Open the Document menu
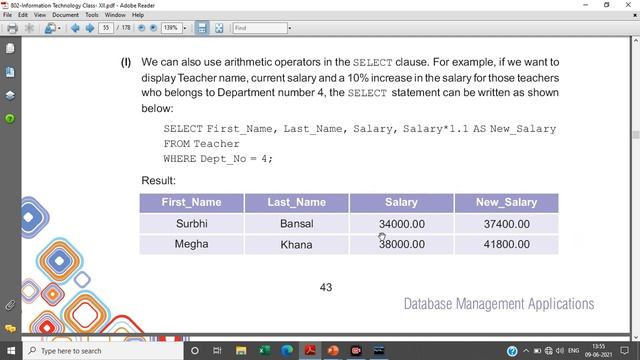Viewport: 640px width, 360px height. [x=65, y=15]
